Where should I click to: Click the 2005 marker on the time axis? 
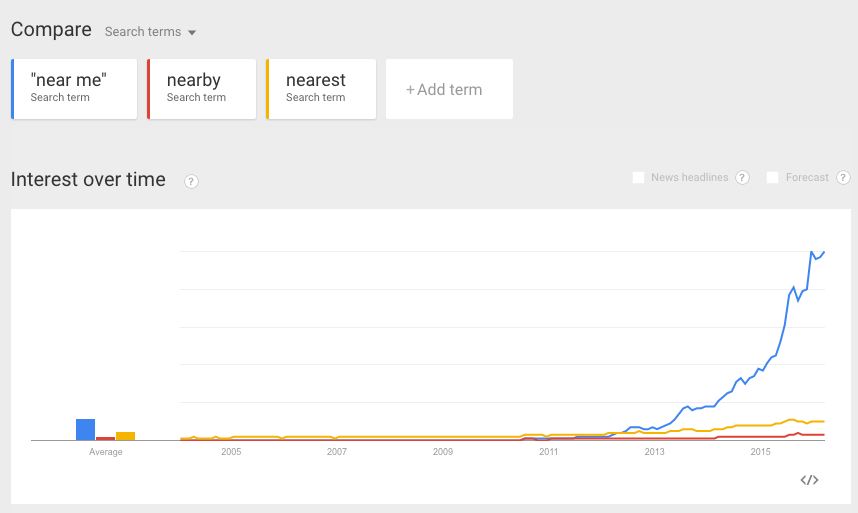pyautogui.click(x=231, y=452)
